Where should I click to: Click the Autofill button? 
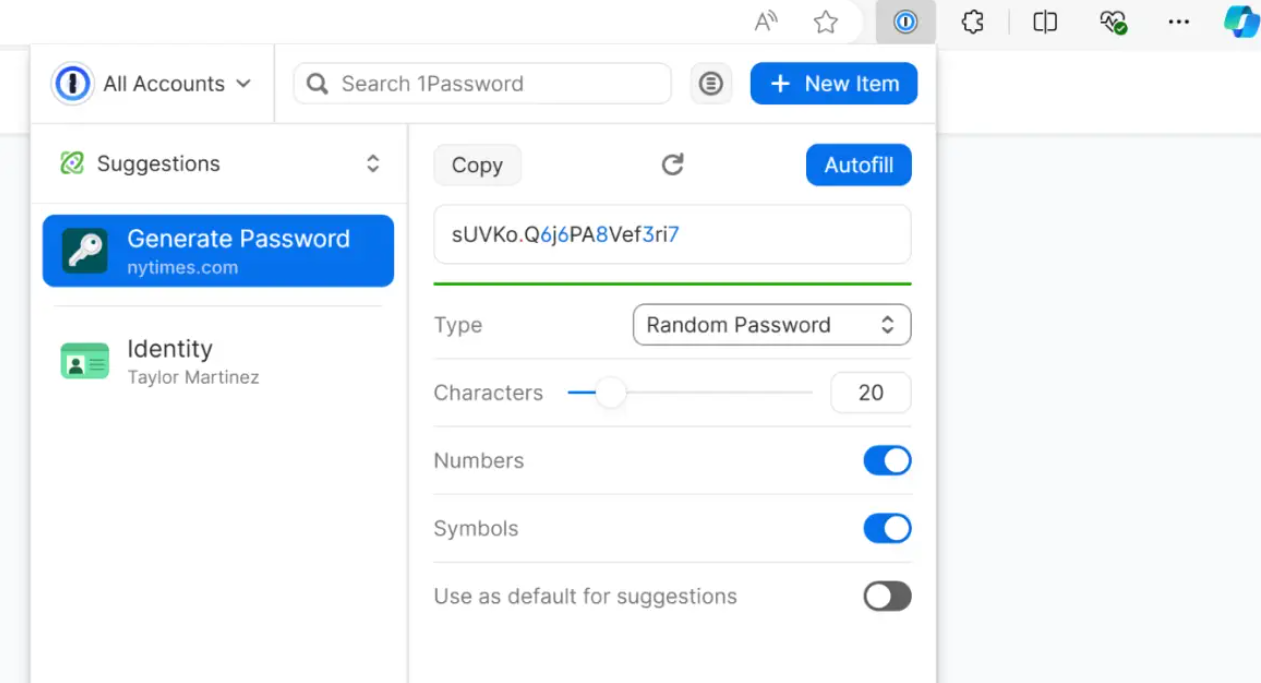click(x=858, y=164)
